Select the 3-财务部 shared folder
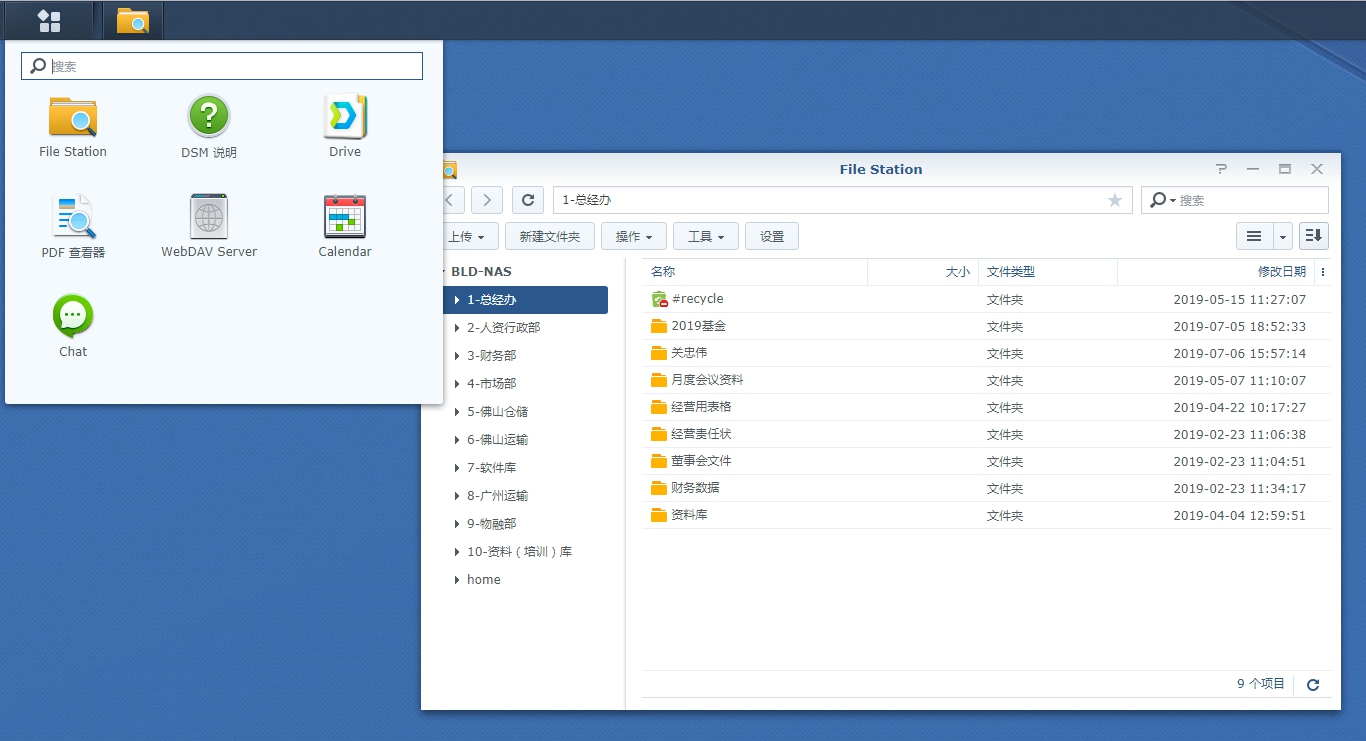Image resolution: width=1366 pixels, height=741 pixels. pos(491,356)
